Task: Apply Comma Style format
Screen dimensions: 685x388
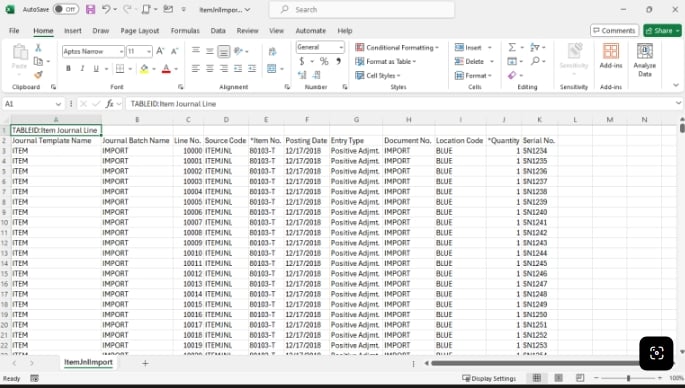Action: pos(338,61)
